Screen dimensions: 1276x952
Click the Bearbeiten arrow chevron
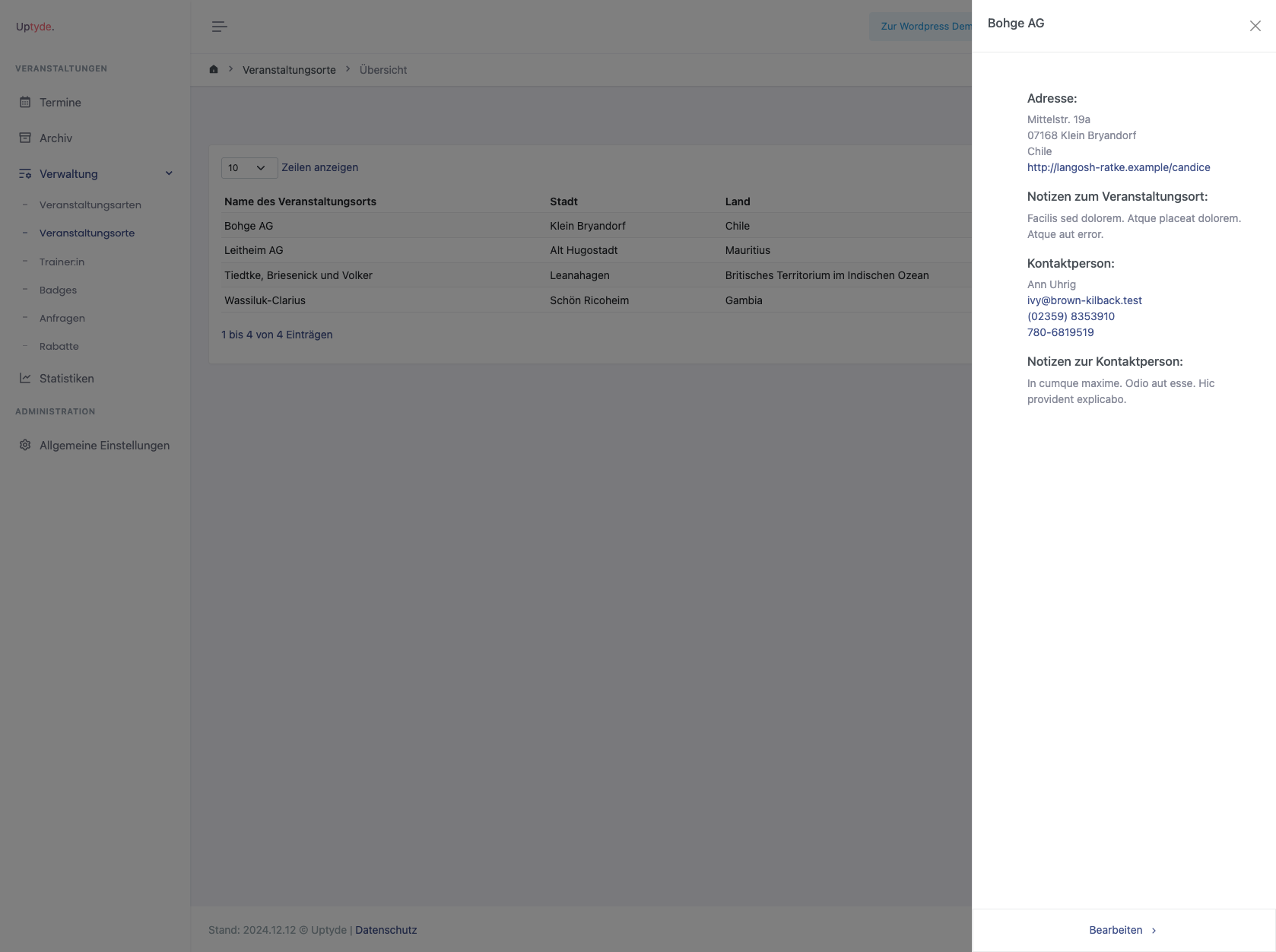coord(1154,931)
